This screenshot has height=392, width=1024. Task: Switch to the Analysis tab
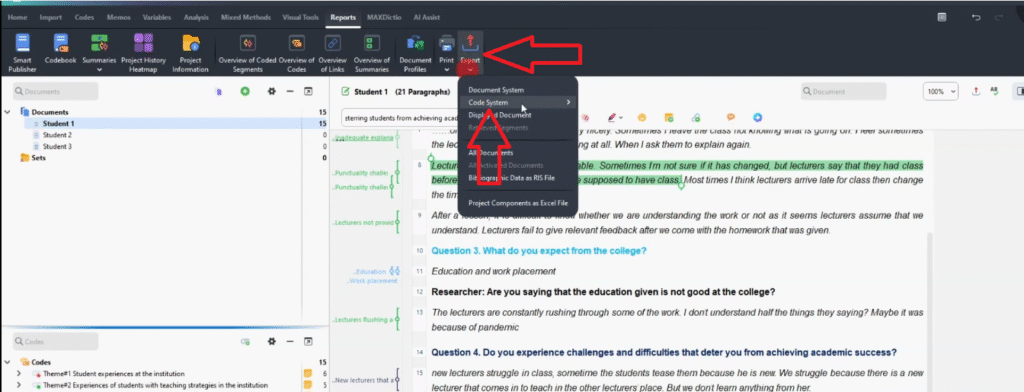tap(196, 18)
